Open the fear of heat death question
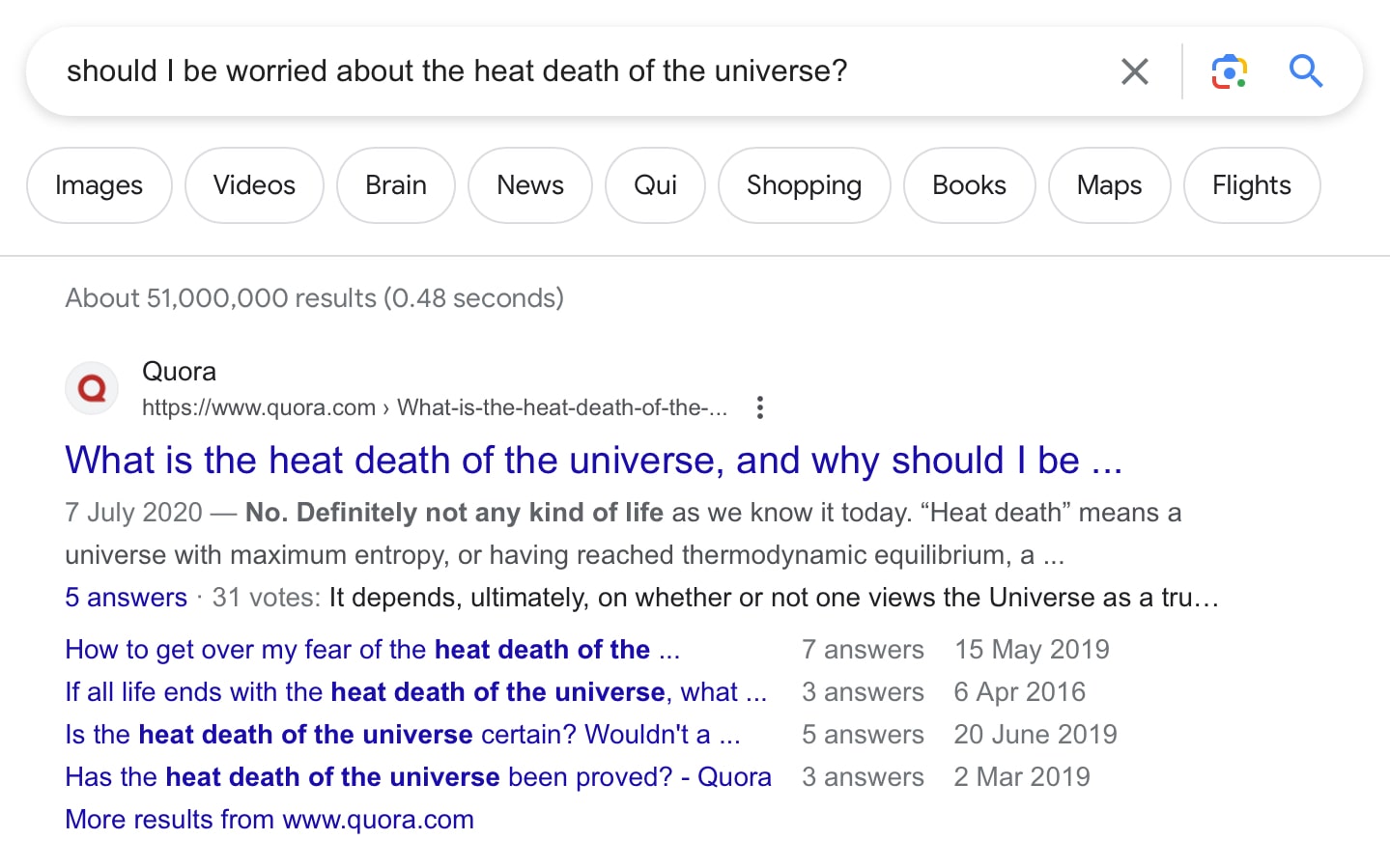 (372, 650)
